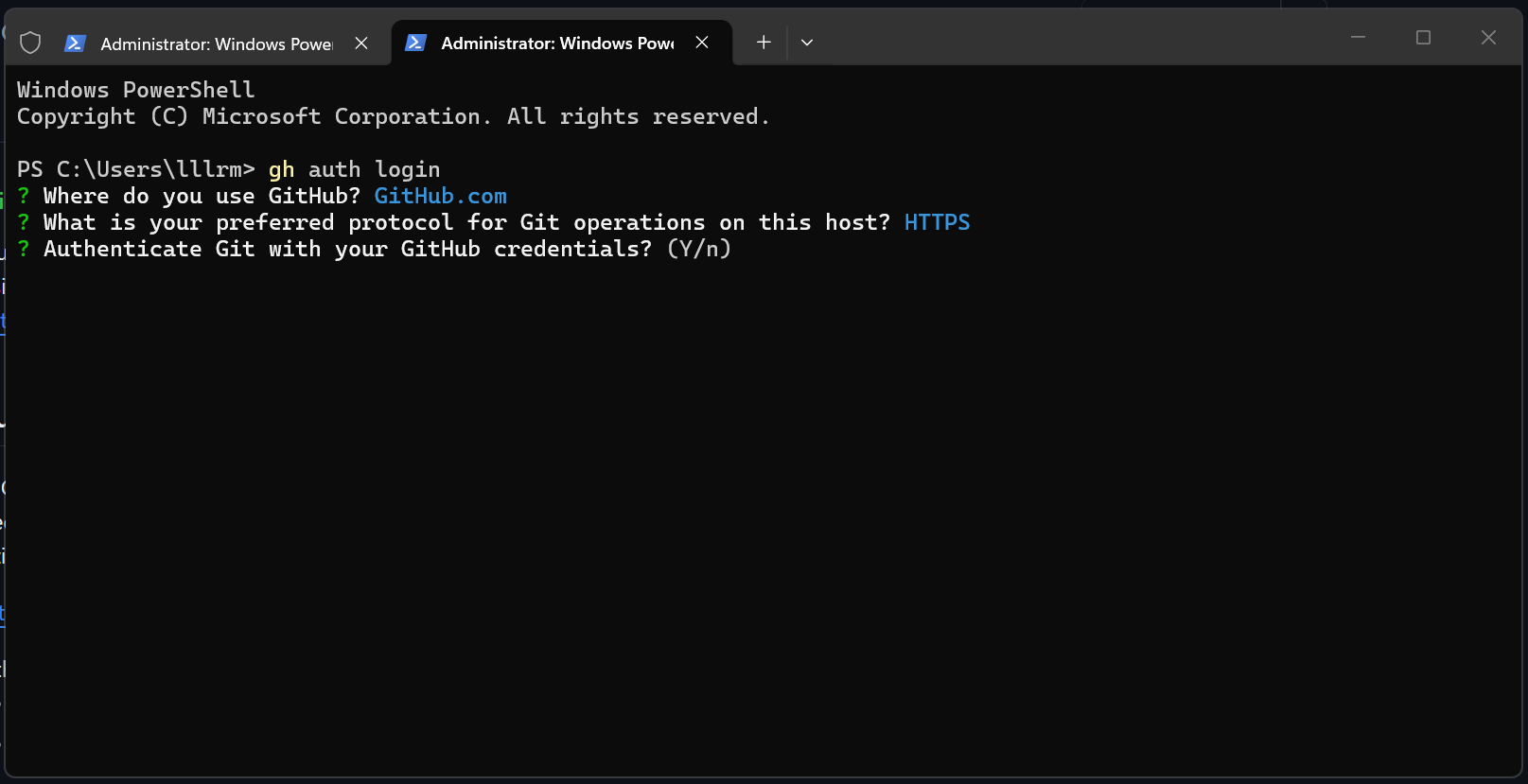1528x784 pixels.
Task: Click the blue HTTPS protocol answer
Action: [x=937, y=222]
